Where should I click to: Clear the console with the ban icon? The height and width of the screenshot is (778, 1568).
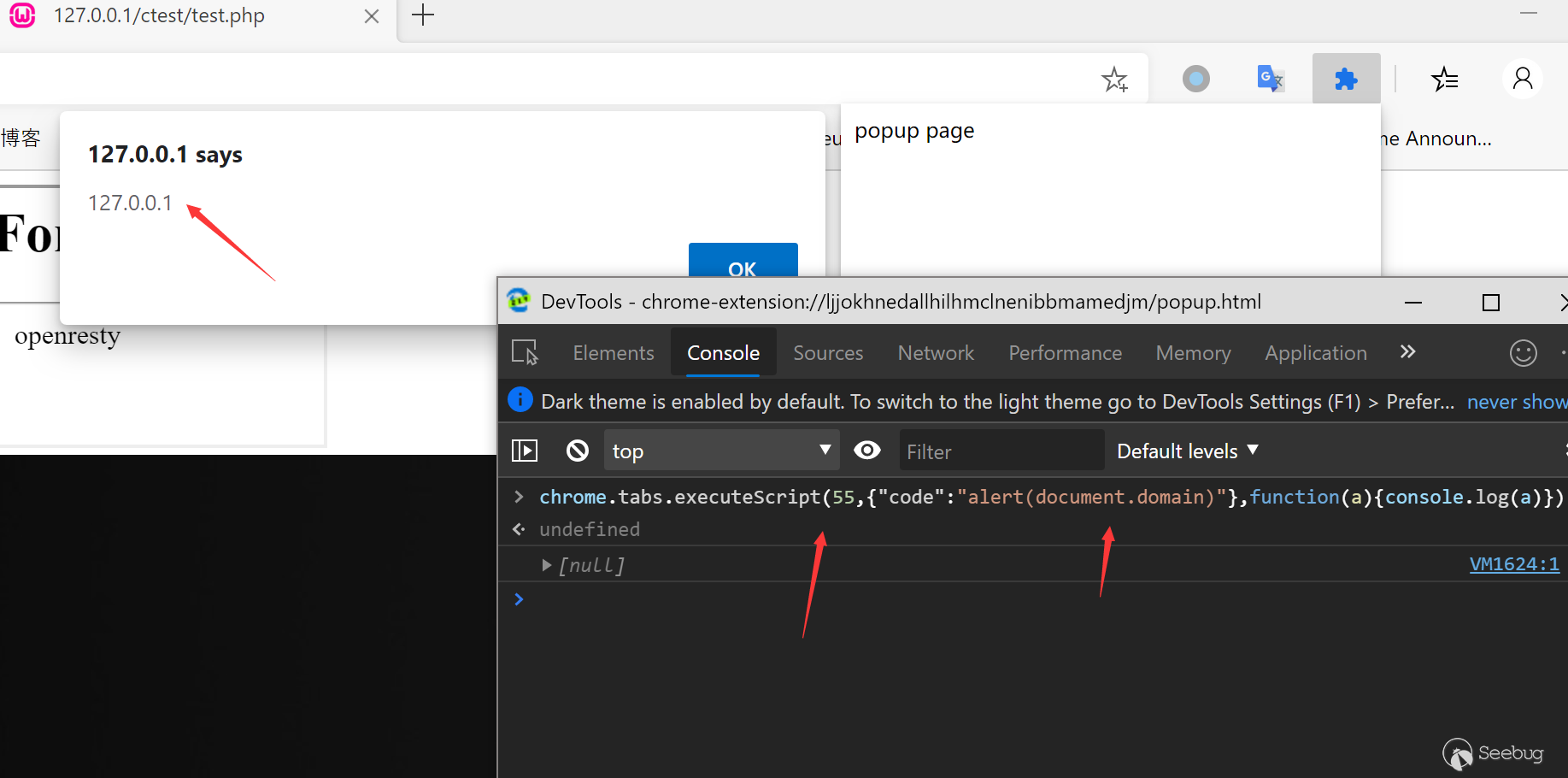(578, 451)
